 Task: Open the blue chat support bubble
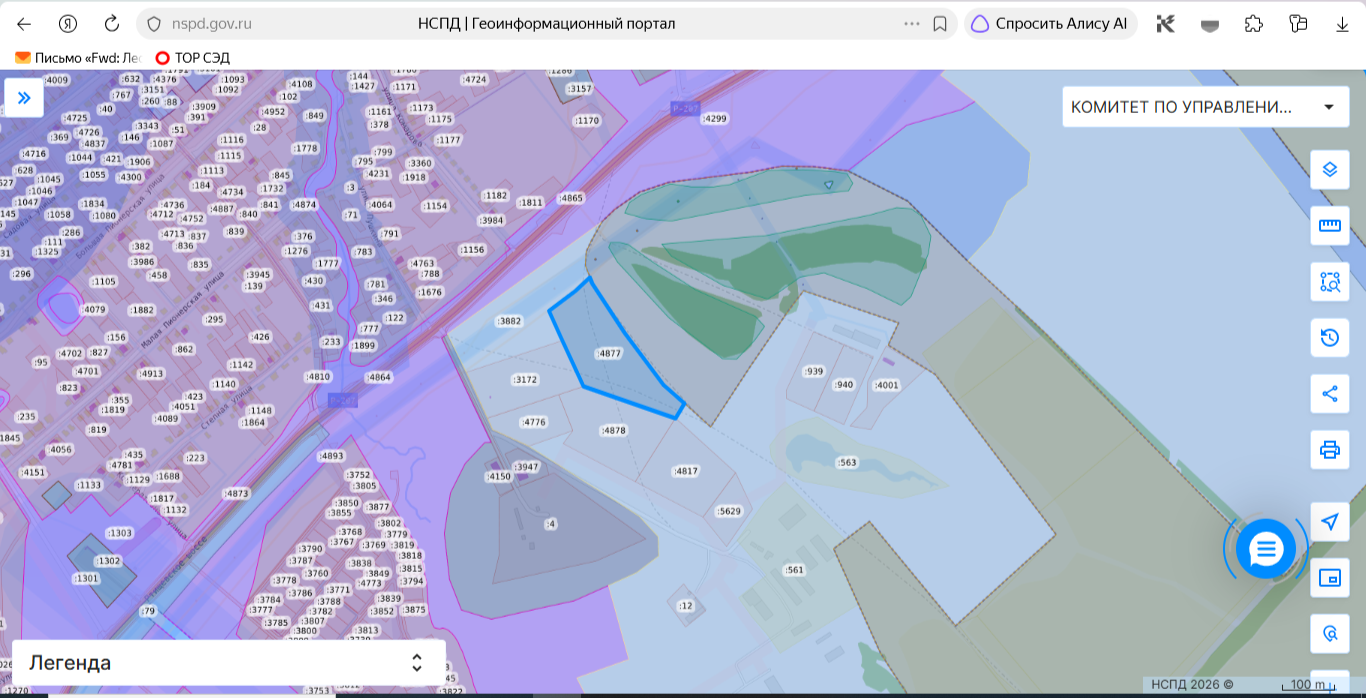pyautogui.click(x=1266, y=548)
